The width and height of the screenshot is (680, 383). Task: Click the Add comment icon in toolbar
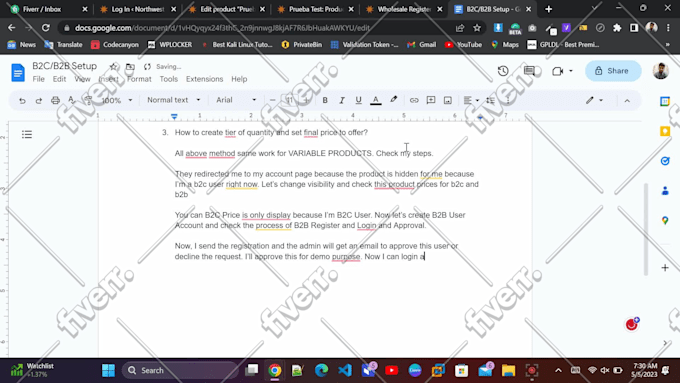tap(431, 100)
